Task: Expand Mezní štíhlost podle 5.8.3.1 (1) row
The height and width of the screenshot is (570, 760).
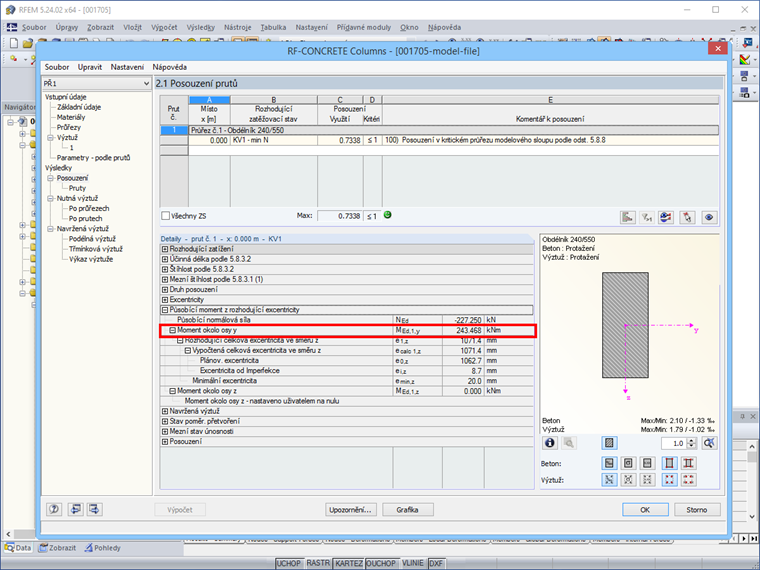Action: [x=165, y=279]
